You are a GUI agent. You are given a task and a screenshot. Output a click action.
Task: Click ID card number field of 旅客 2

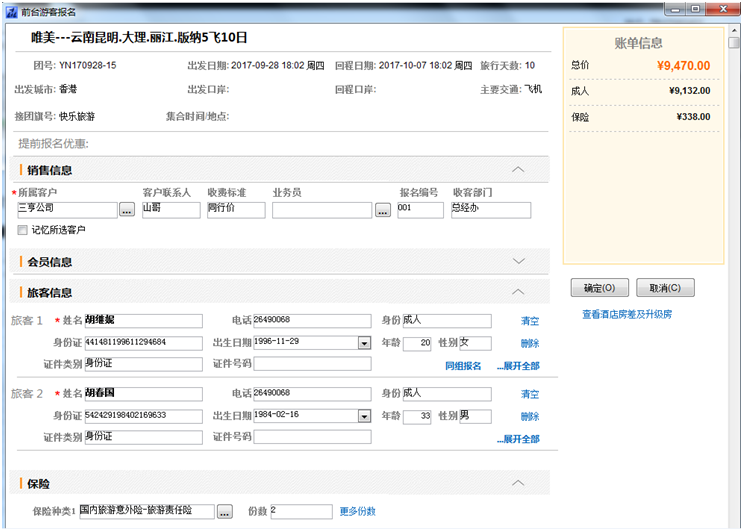click(x=144, y=416)
